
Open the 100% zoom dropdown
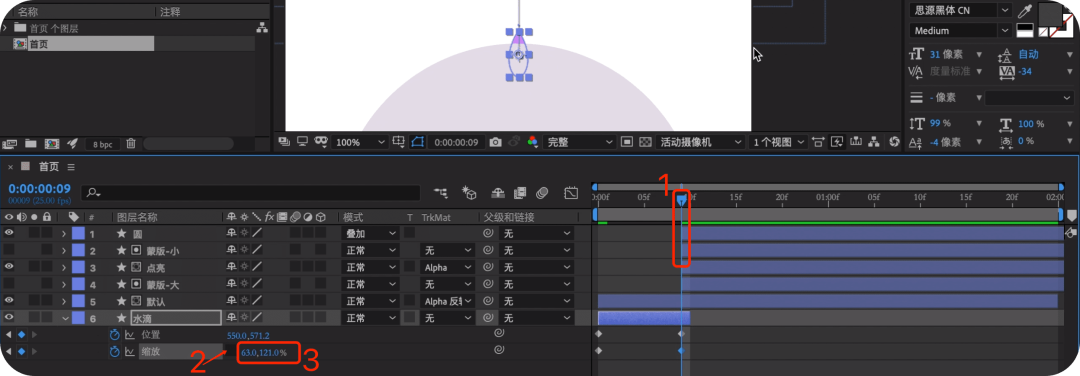360,142
